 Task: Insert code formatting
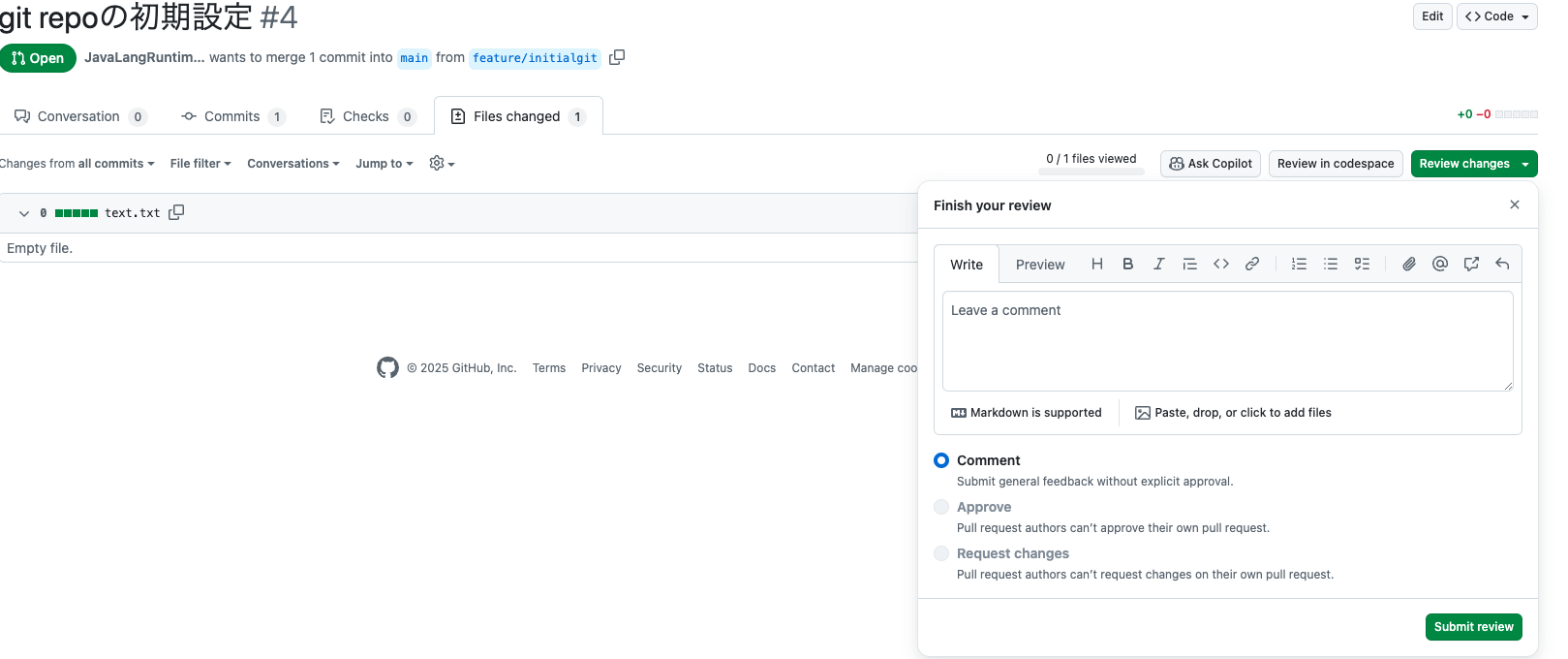click(x=1221, y=264)
